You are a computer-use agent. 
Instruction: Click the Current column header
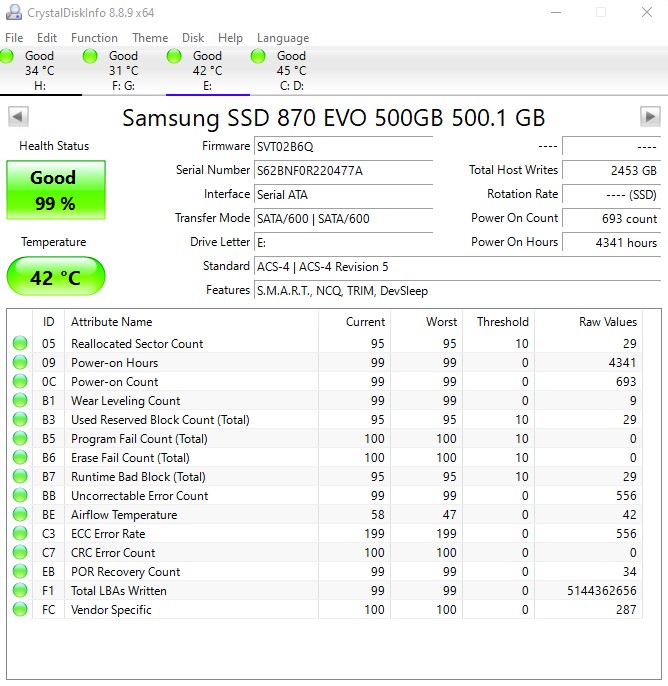click(354, 322)
